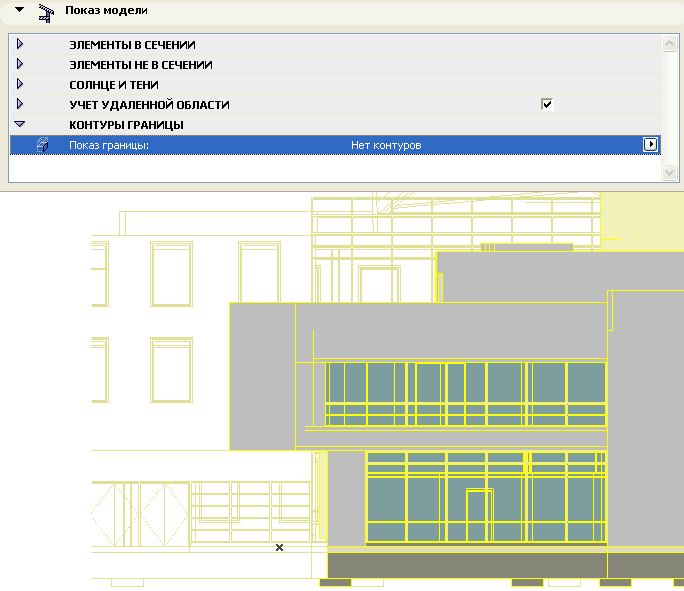Click the ЭЛЕМЕНТЫ НЕ В СЕЧЕНИИ label
684x591 pixels.
pyautogui.click(x=141, y=65)
